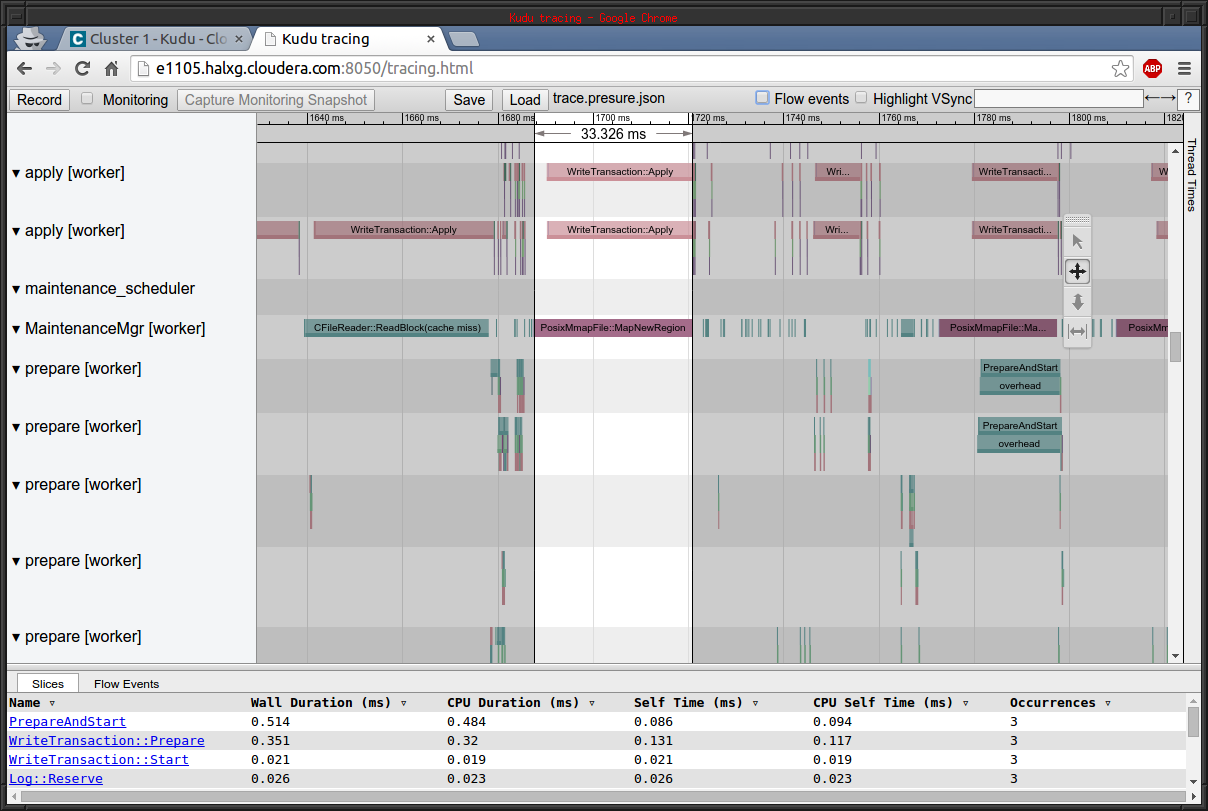Switch to the Flow Events tab
Image resolution: width=1208 pixels, height=811 pixels.
126,684
